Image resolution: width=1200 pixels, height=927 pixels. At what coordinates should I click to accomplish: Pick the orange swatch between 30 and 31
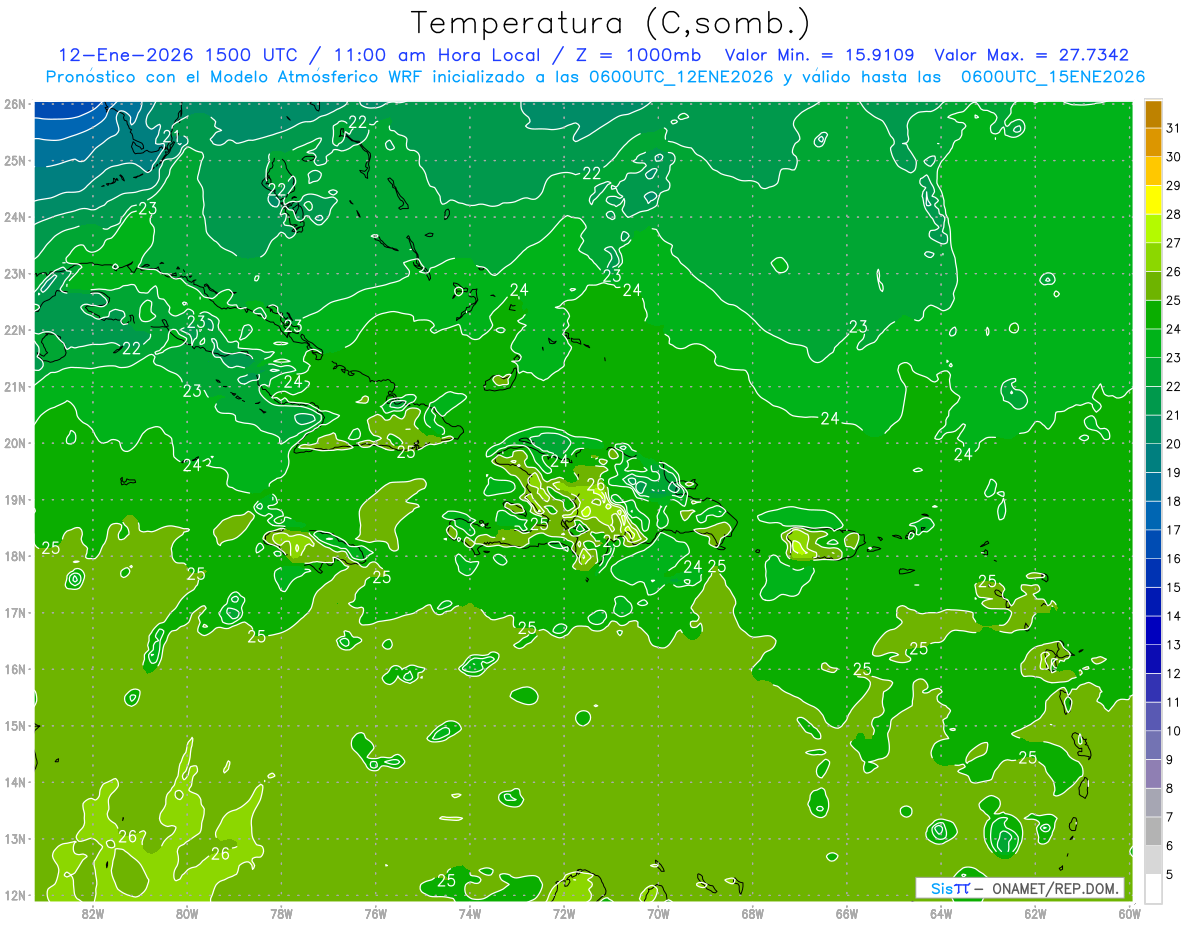pos(1153,143)
